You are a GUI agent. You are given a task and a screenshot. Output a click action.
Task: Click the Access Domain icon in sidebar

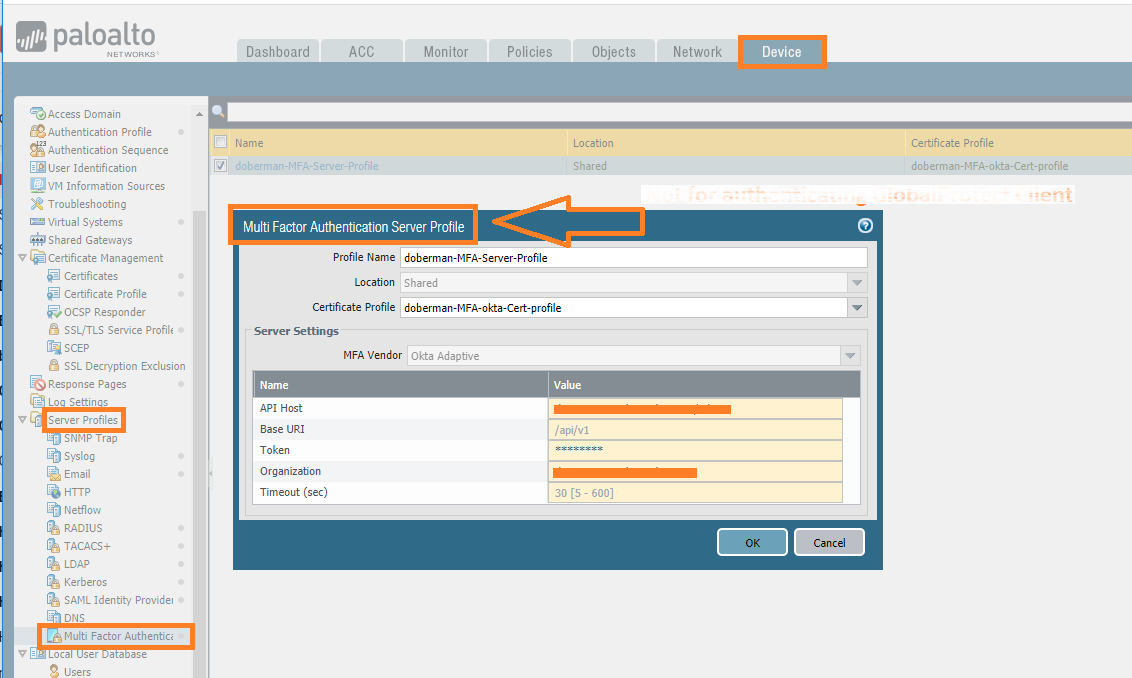[38, 113]
